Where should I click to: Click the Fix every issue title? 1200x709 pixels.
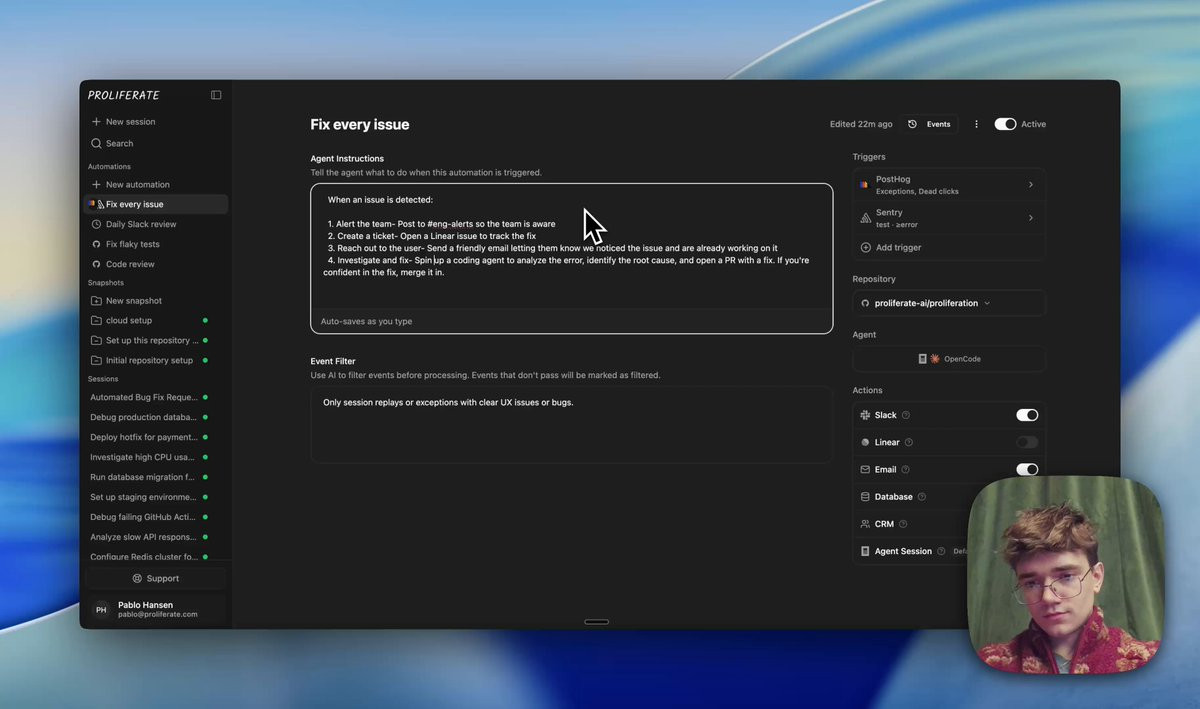pos(360,125)
